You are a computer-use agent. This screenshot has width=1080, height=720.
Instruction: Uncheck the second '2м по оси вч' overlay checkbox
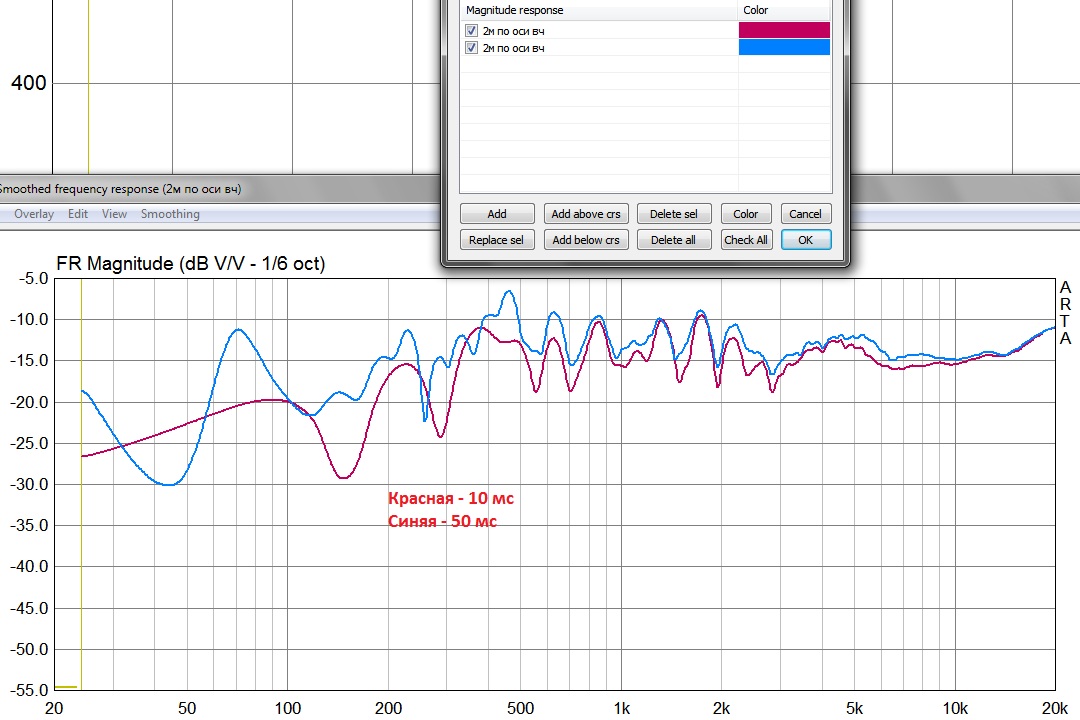click(x=471, y=48)
